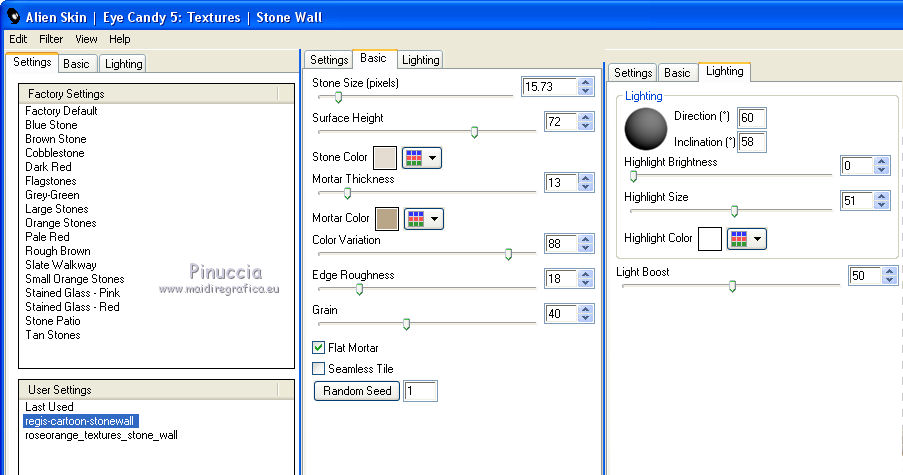Click the Stone Size value field

[x=549, y=86]
